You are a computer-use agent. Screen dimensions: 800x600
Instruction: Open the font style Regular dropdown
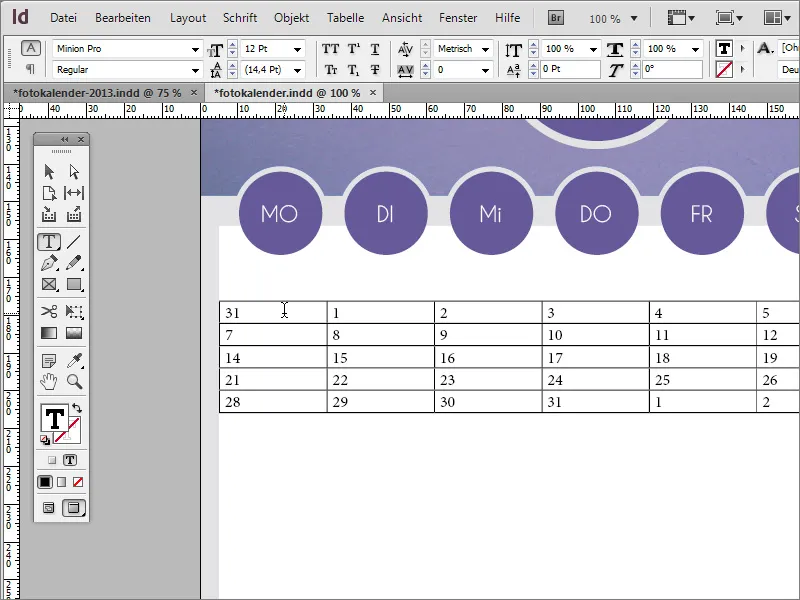(195, 70)
